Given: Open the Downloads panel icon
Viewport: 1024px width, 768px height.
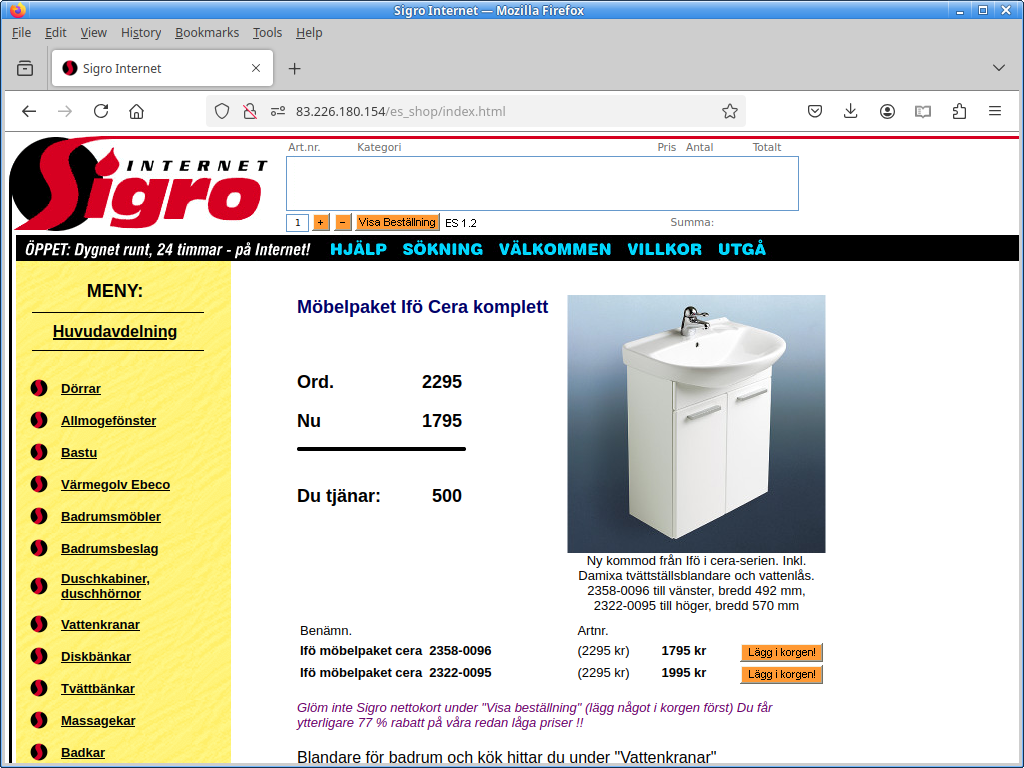Looking at the screenshot, I should tap(850, 111).
